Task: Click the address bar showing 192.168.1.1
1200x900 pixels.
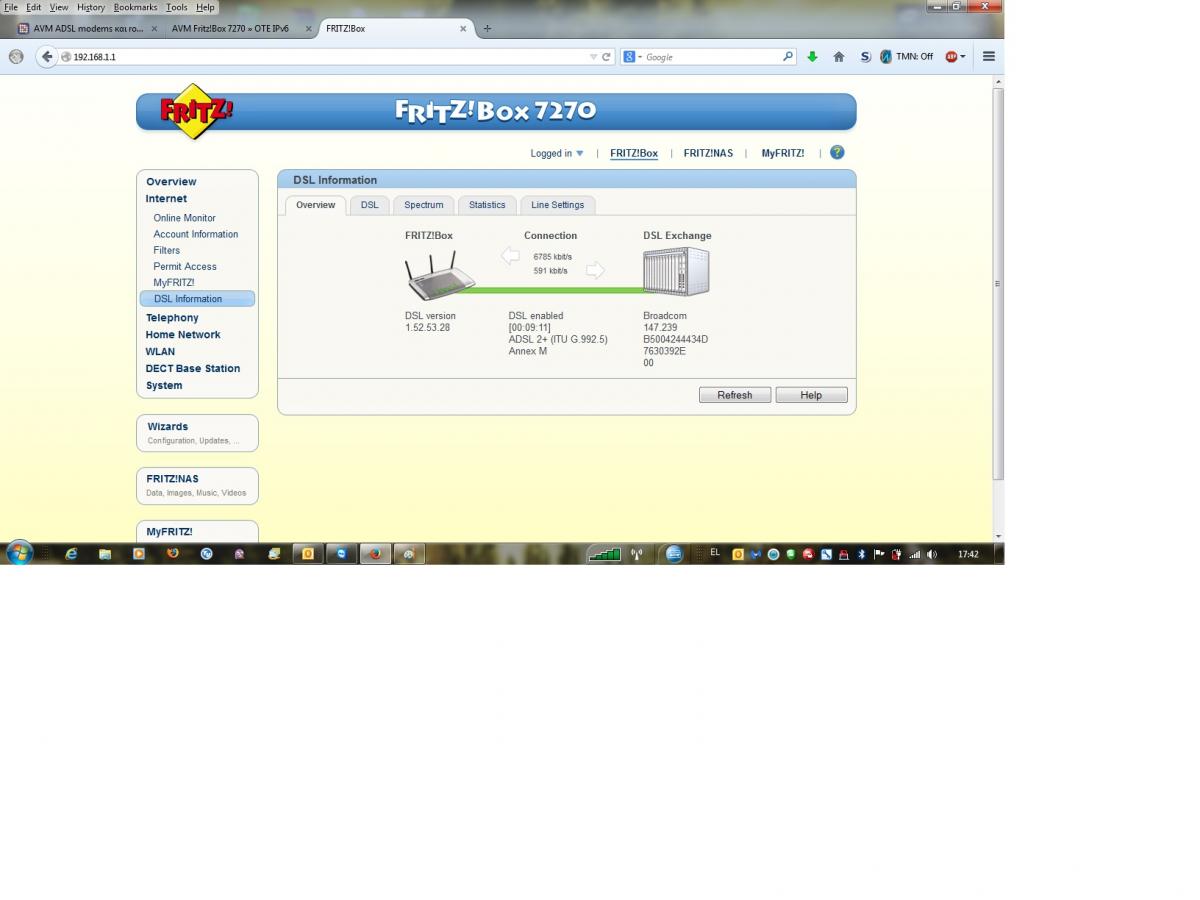Action: click(325, 57)
